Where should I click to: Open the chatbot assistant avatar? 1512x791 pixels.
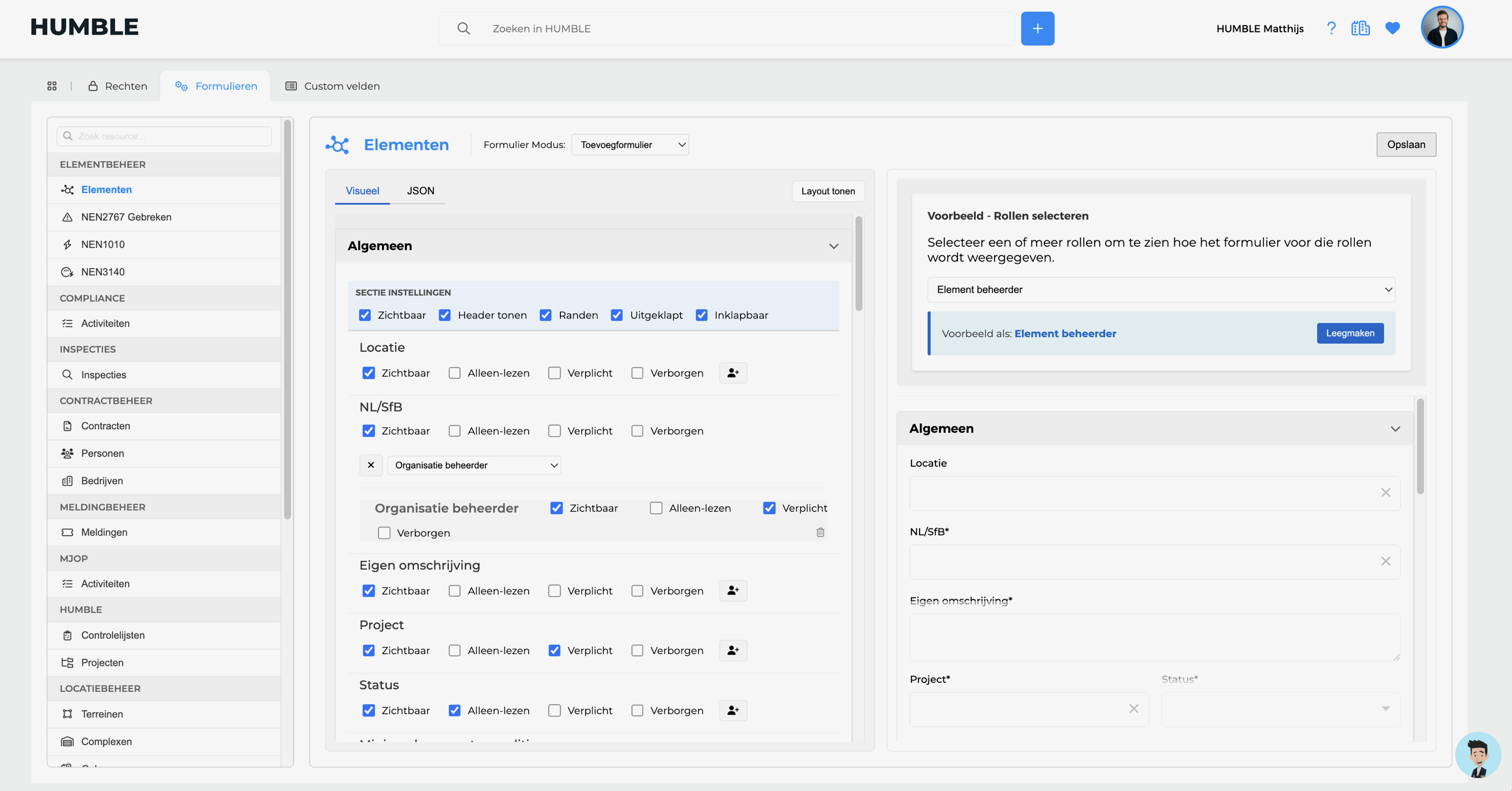click(1478, 755)
